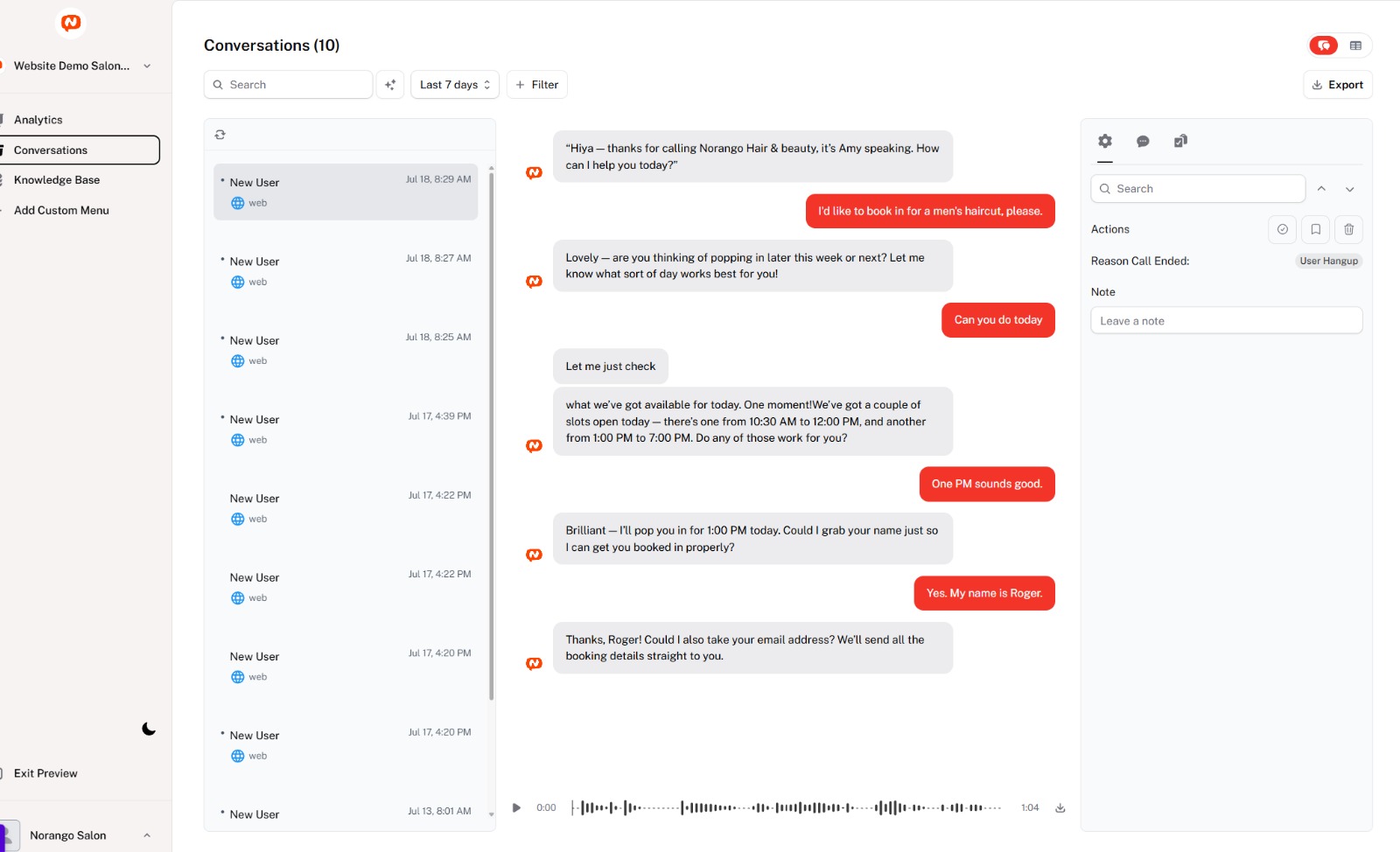The height and width of the screenshot is (852, 1400).
Task: Delete this conversation
Action: [1348, 229]
